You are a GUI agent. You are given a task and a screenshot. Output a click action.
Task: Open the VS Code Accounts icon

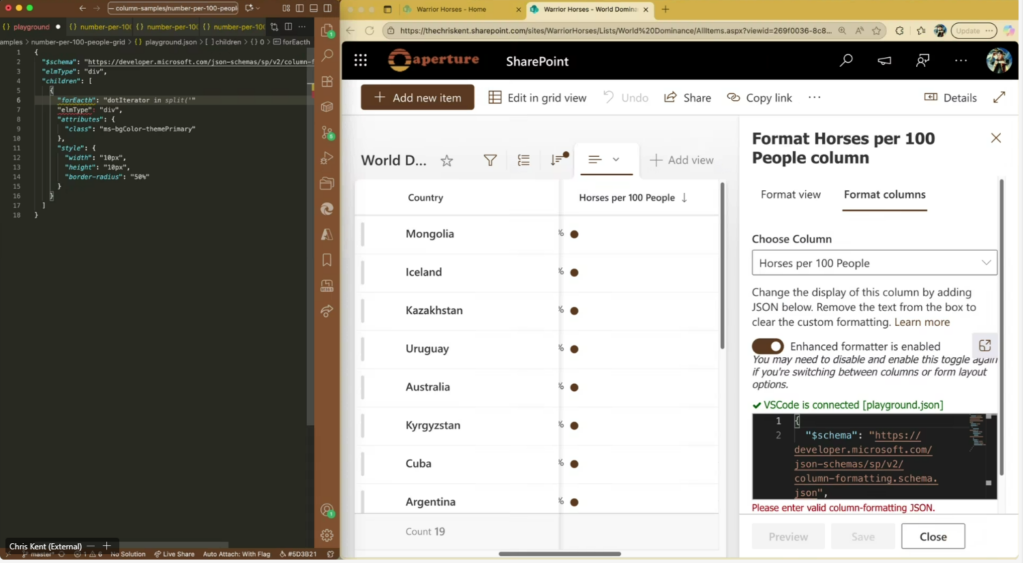tap(327, 510)
